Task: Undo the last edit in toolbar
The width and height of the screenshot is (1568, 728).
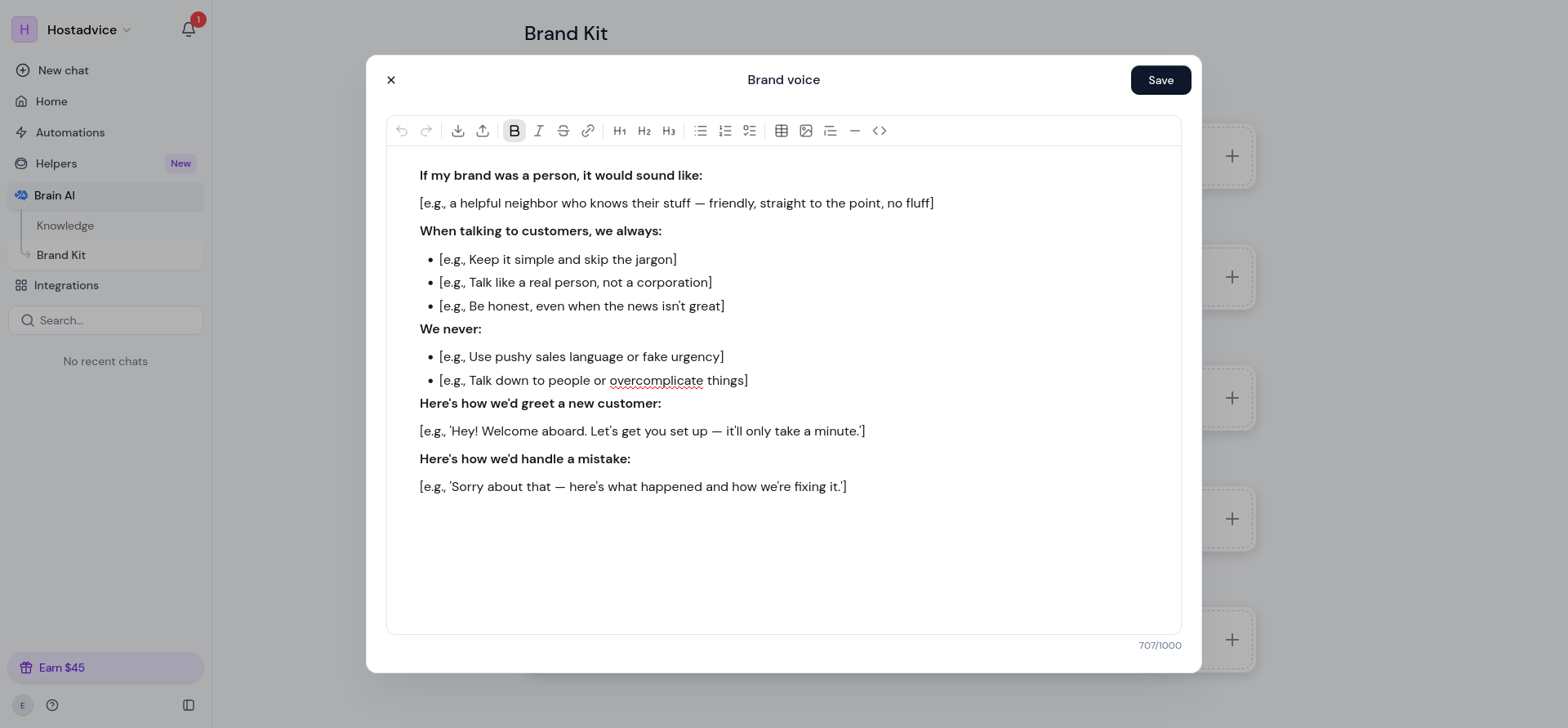Action: click(402, 131)
